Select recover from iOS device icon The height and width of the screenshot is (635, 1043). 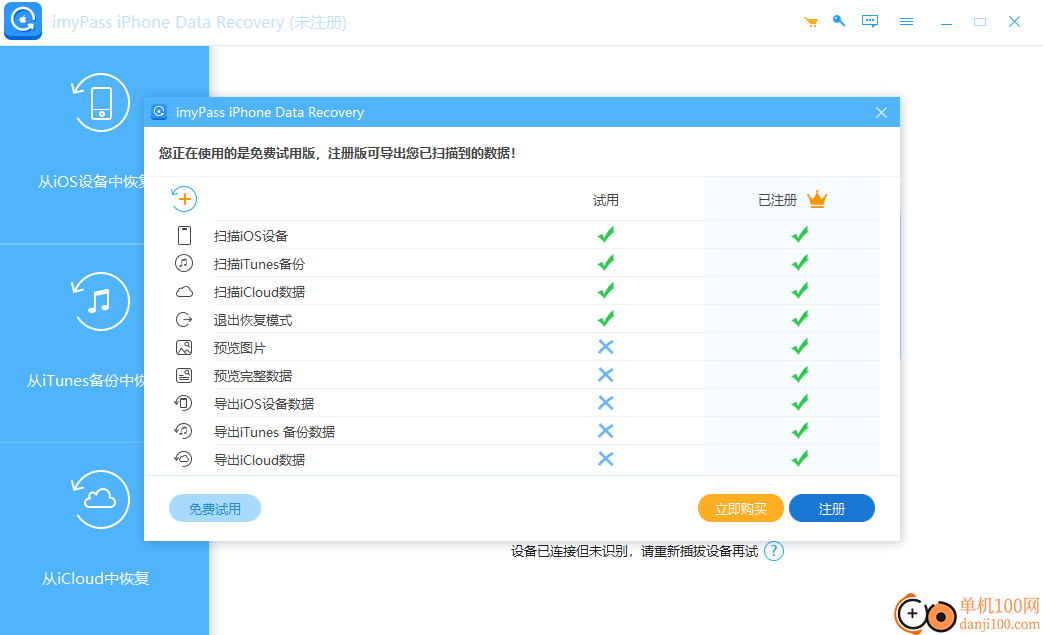click(x=100, y=102)
